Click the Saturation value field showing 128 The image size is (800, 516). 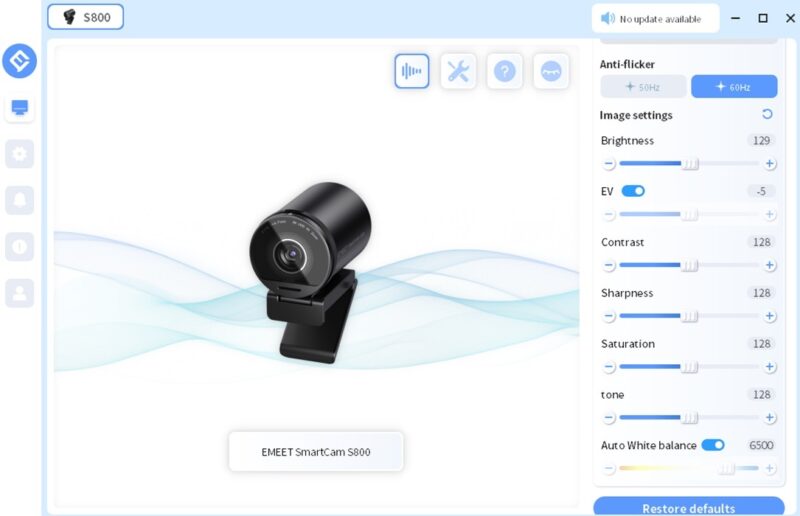point(761,343)
